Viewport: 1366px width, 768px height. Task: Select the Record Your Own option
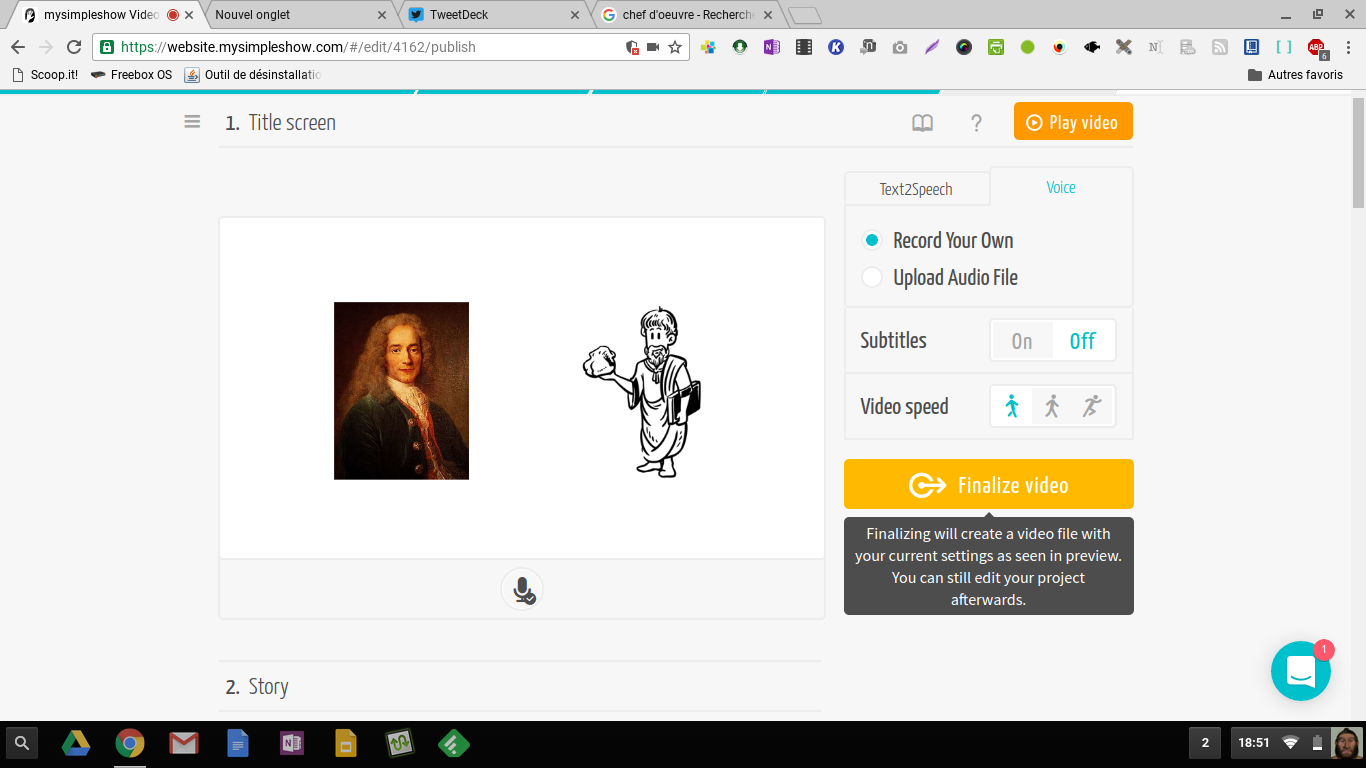(873, 241)
